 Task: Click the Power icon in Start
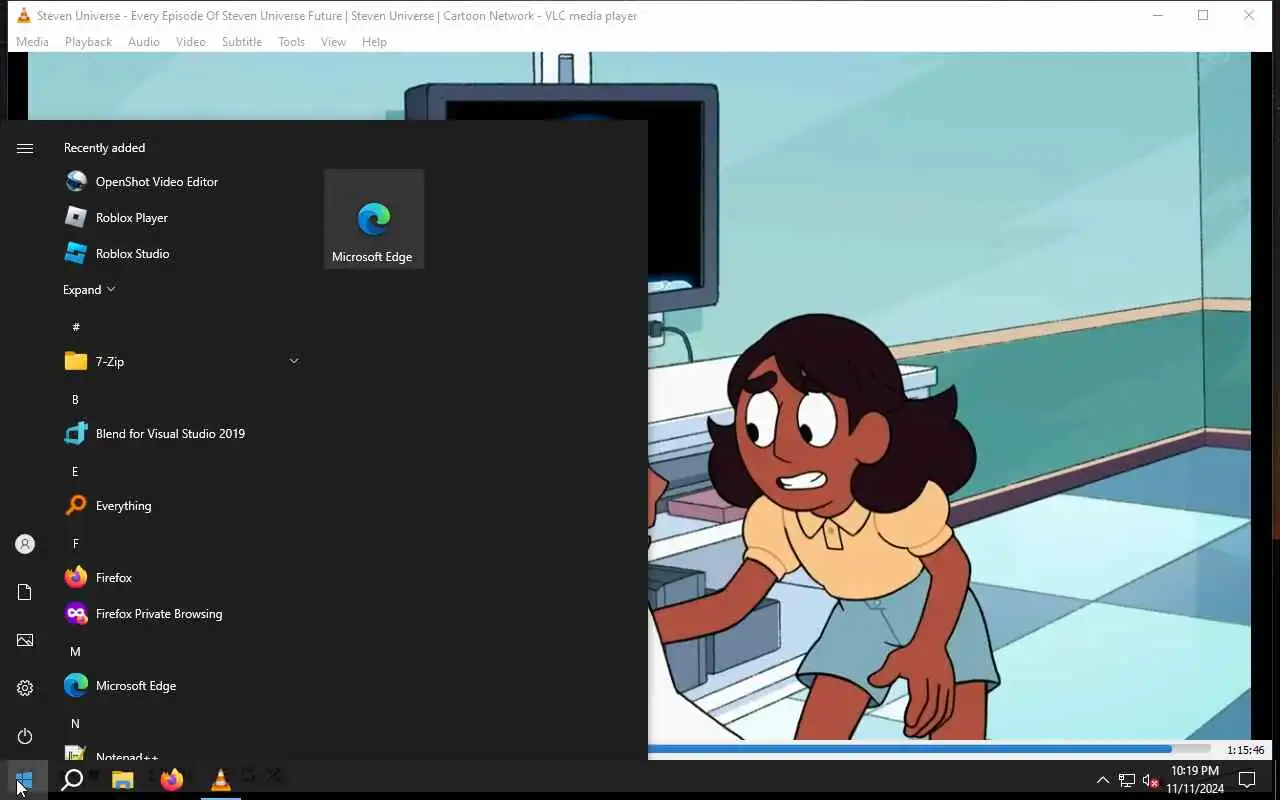coord(25,736)
